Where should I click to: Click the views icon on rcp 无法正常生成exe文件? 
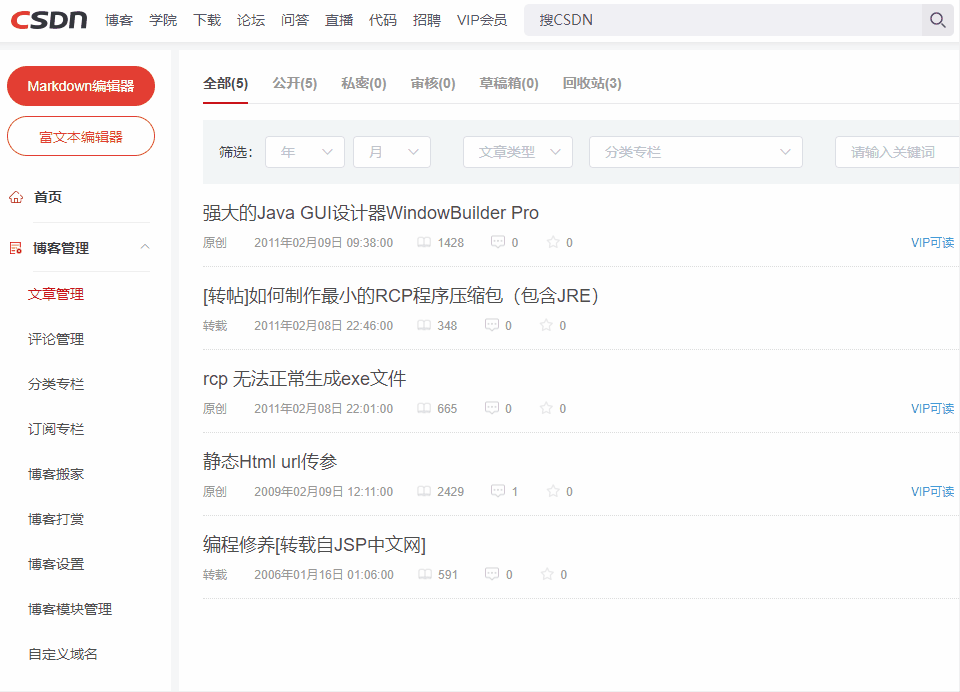point(424,408)
